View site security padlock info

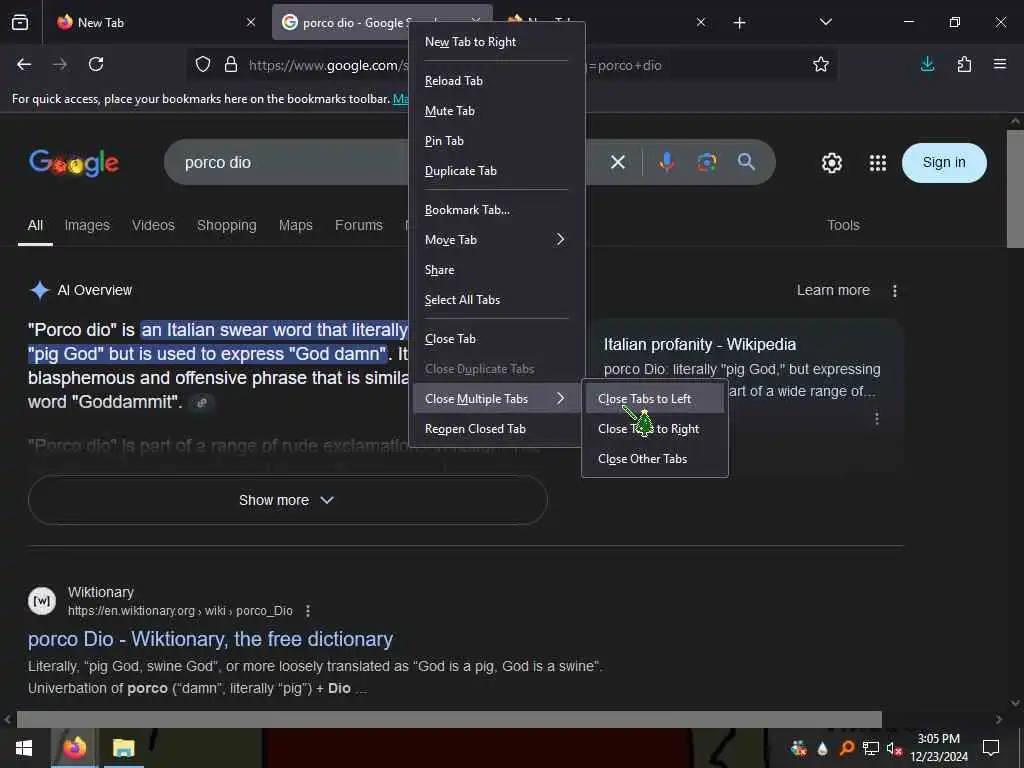(x=231, y=64)
